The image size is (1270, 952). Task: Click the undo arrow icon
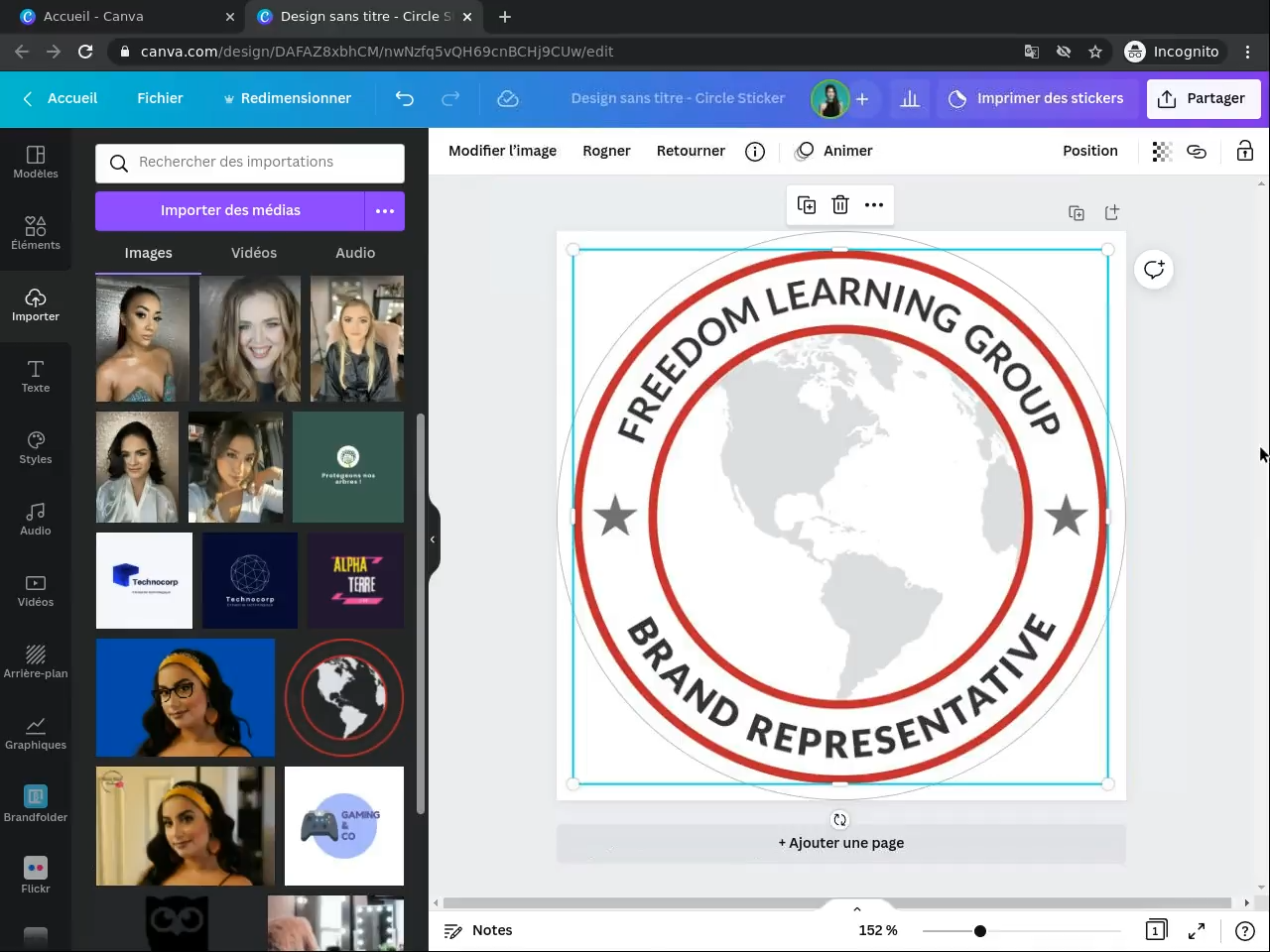point(404,98)
